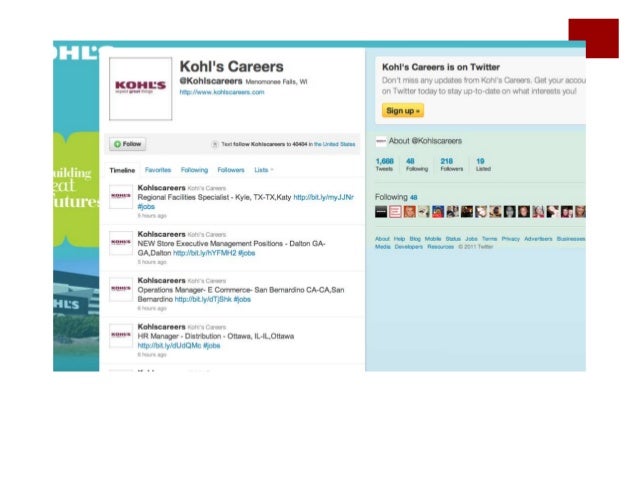638x479 pixels.
Task: Click the 'Kohl's Careers' profile heading
Action: [x=232, y=67]
